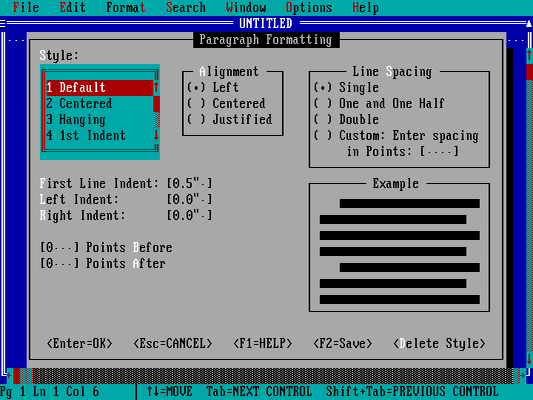Click the F1=HELP button
Screen dimensions: 533x400
tap(263, 343)
